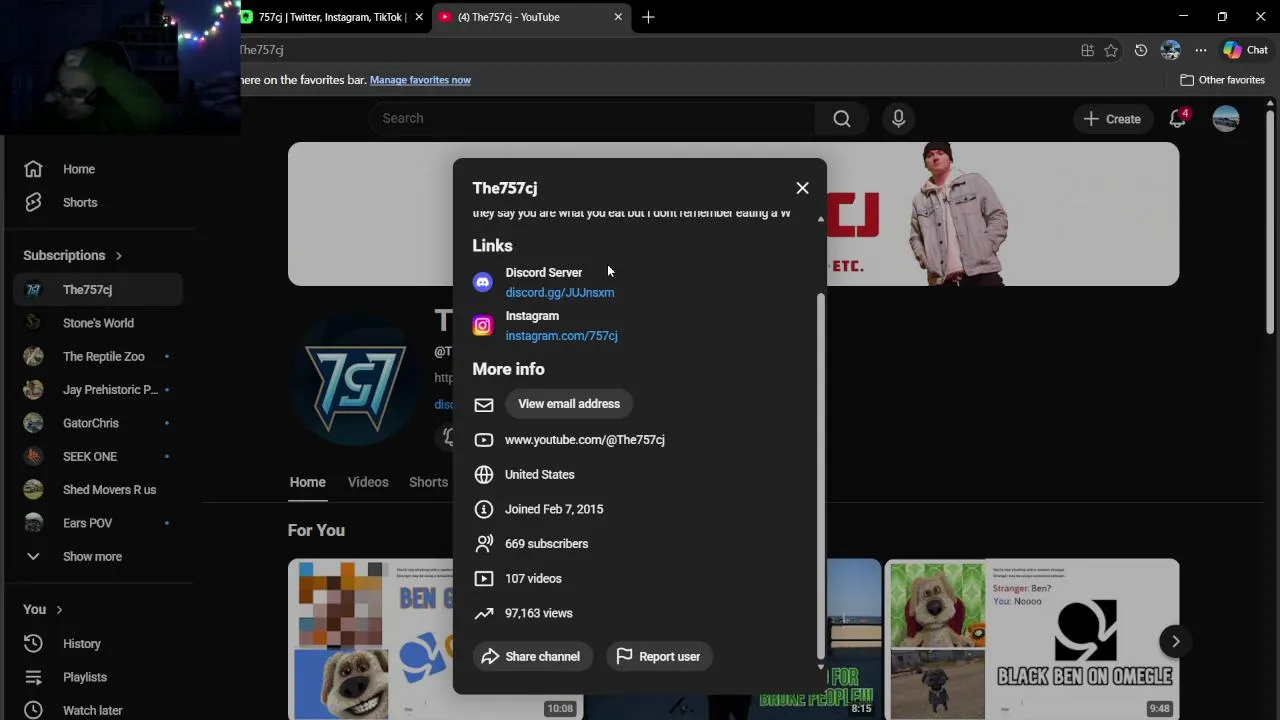Go to Home in sidebar
Screen dimensions: 1280x720
click(x=98, y=169)
